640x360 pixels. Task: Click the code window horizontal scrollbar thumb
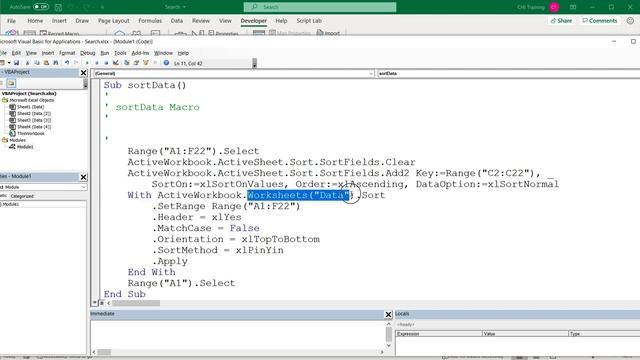point(136,303)
